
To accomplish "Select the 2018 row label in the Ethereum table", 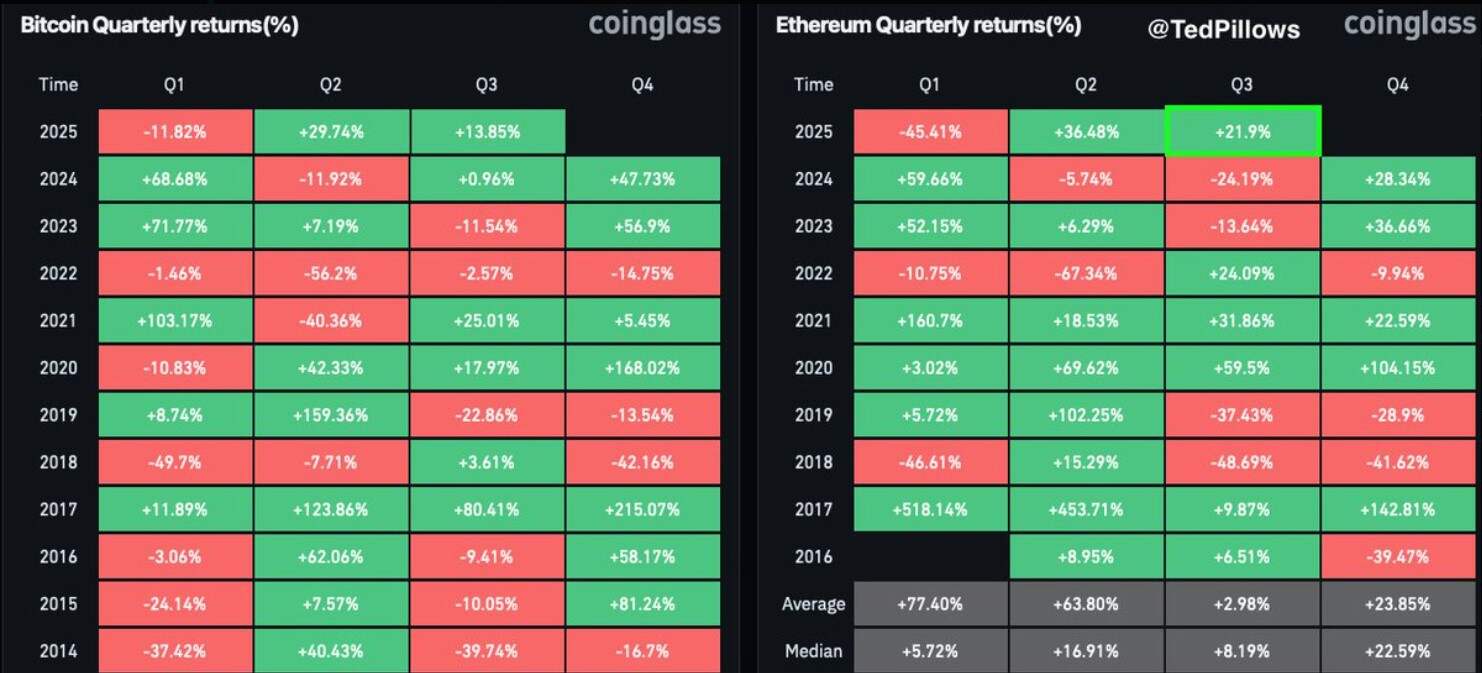I will 813,462.
